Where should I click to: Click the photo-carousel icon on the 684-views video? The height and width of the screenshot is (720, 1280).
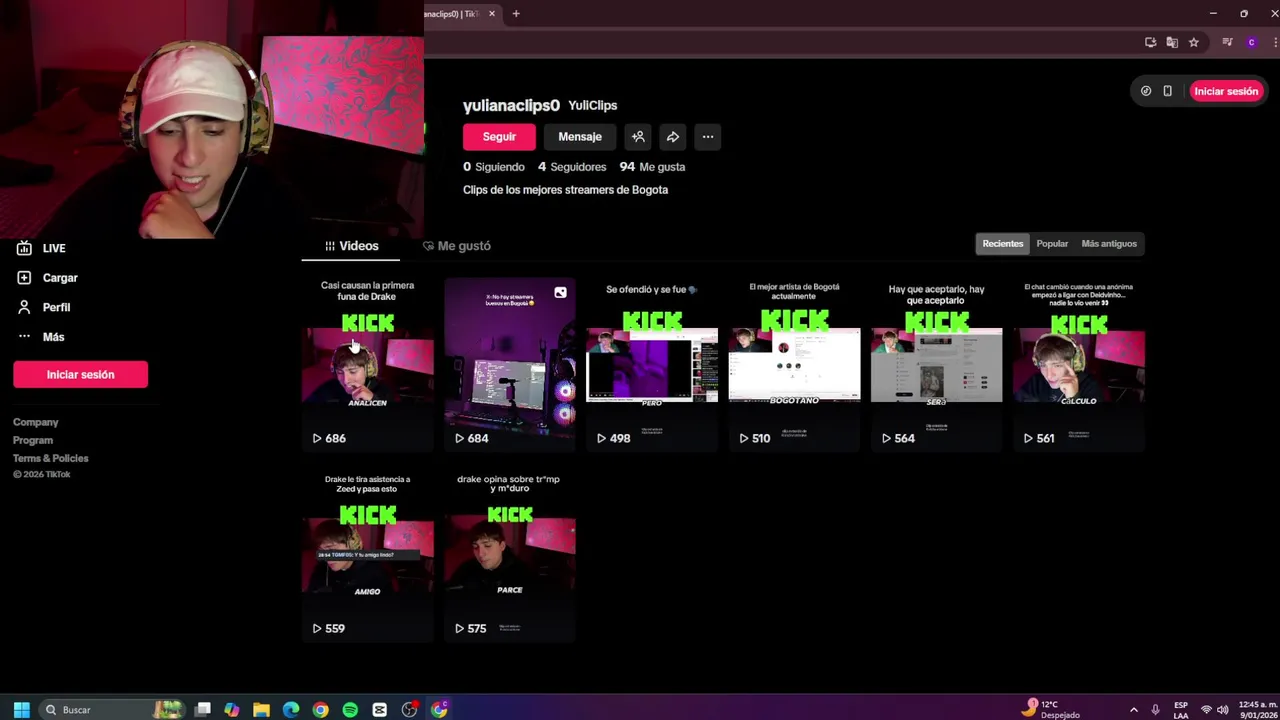[x=560, y=292]
